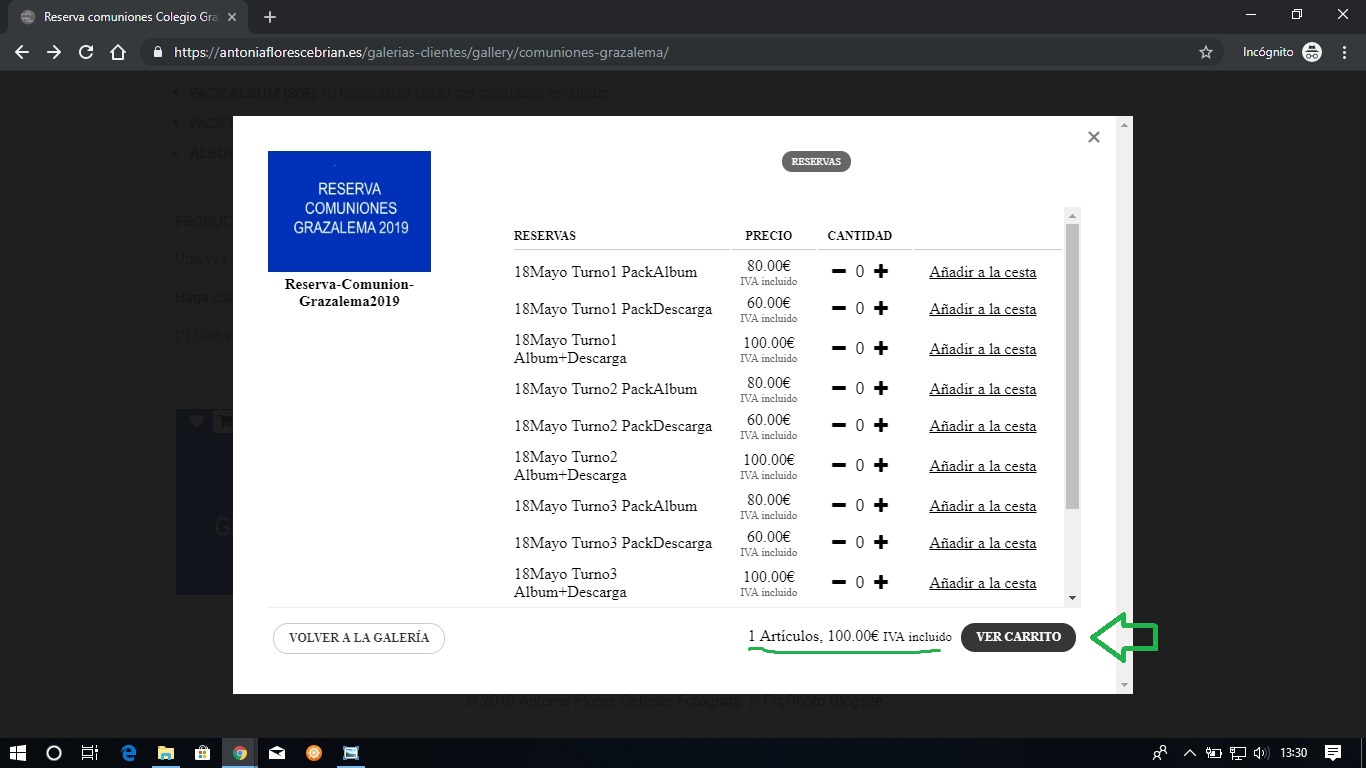
Task: Increase quantity for 18Mayo Turno1 PackAlbum
Action: (881, 271)
